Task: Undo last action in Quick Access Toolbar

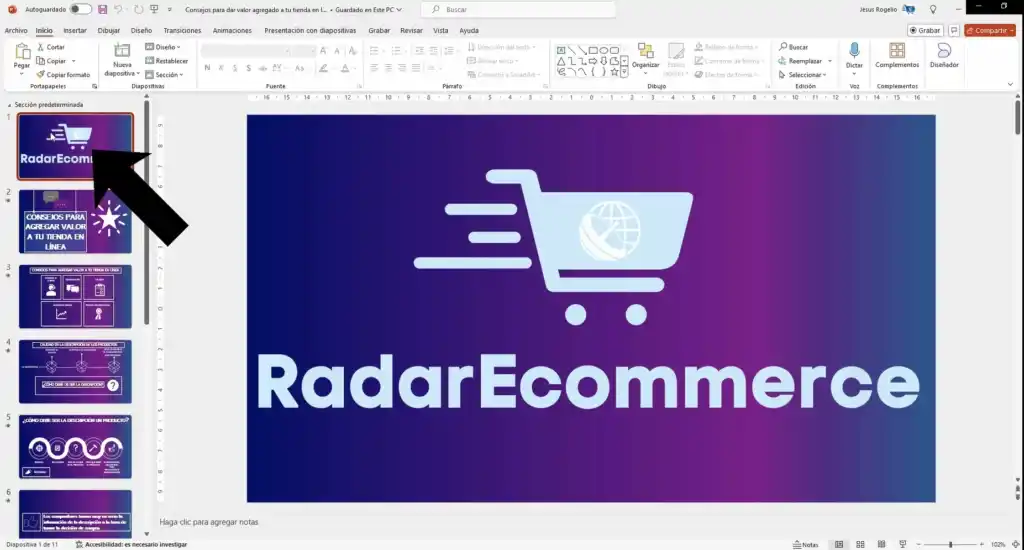Action: point(118,9)
